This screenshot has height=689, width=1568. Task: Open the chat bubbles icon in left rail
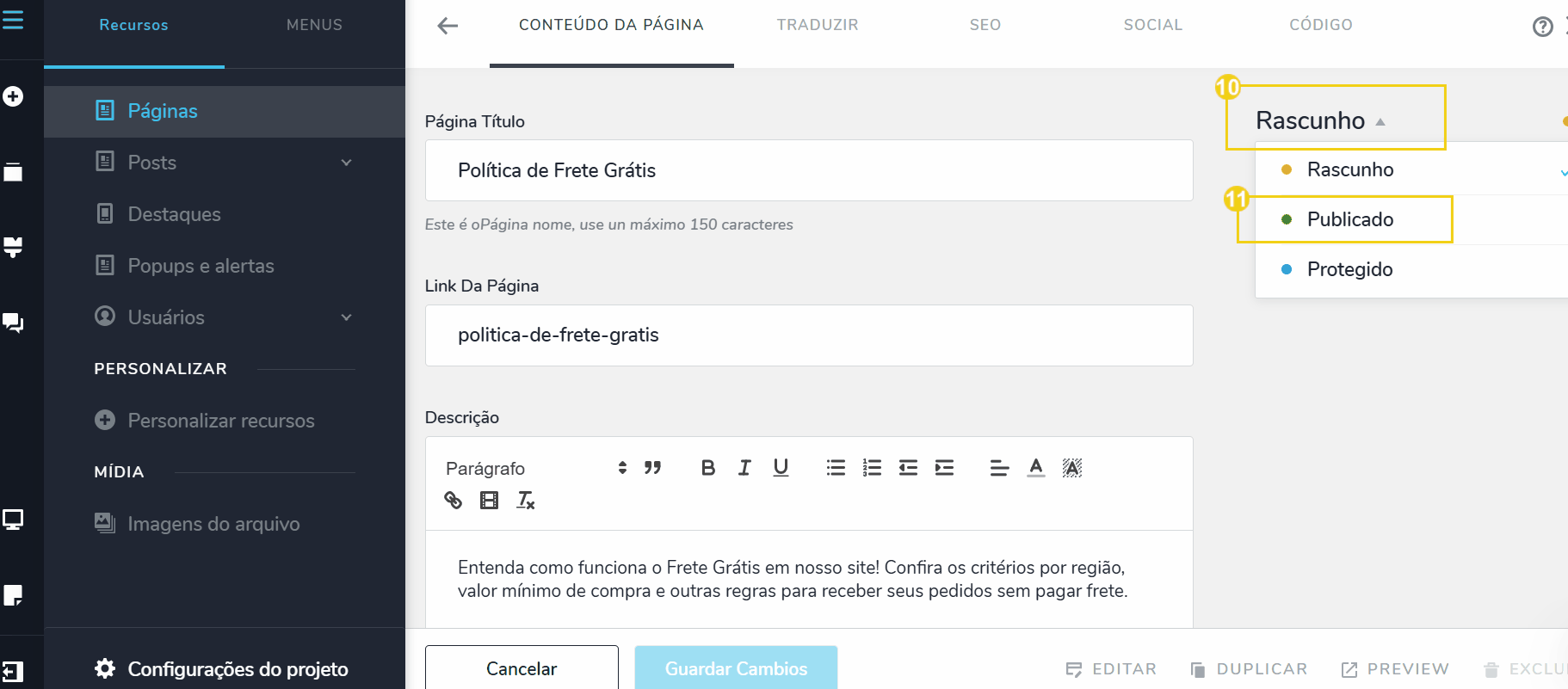coord(13,323)
